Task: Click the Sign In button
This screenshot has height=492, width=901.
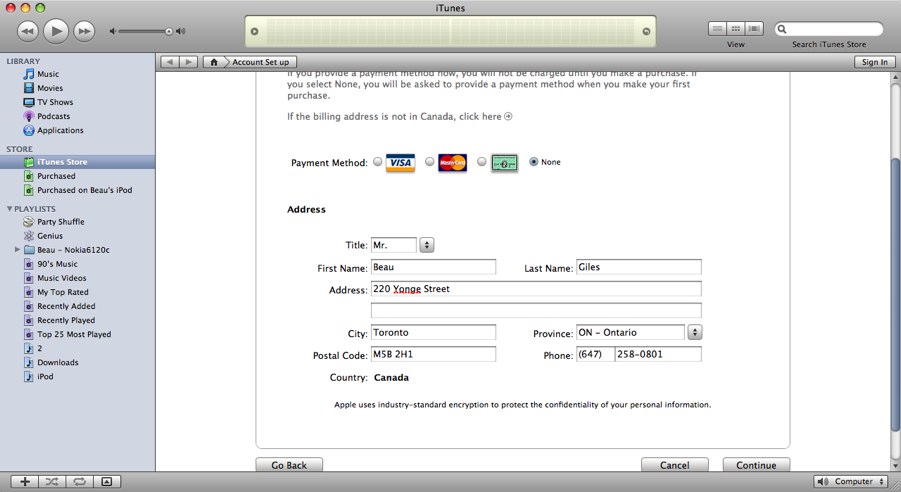Action: [875, 62]
